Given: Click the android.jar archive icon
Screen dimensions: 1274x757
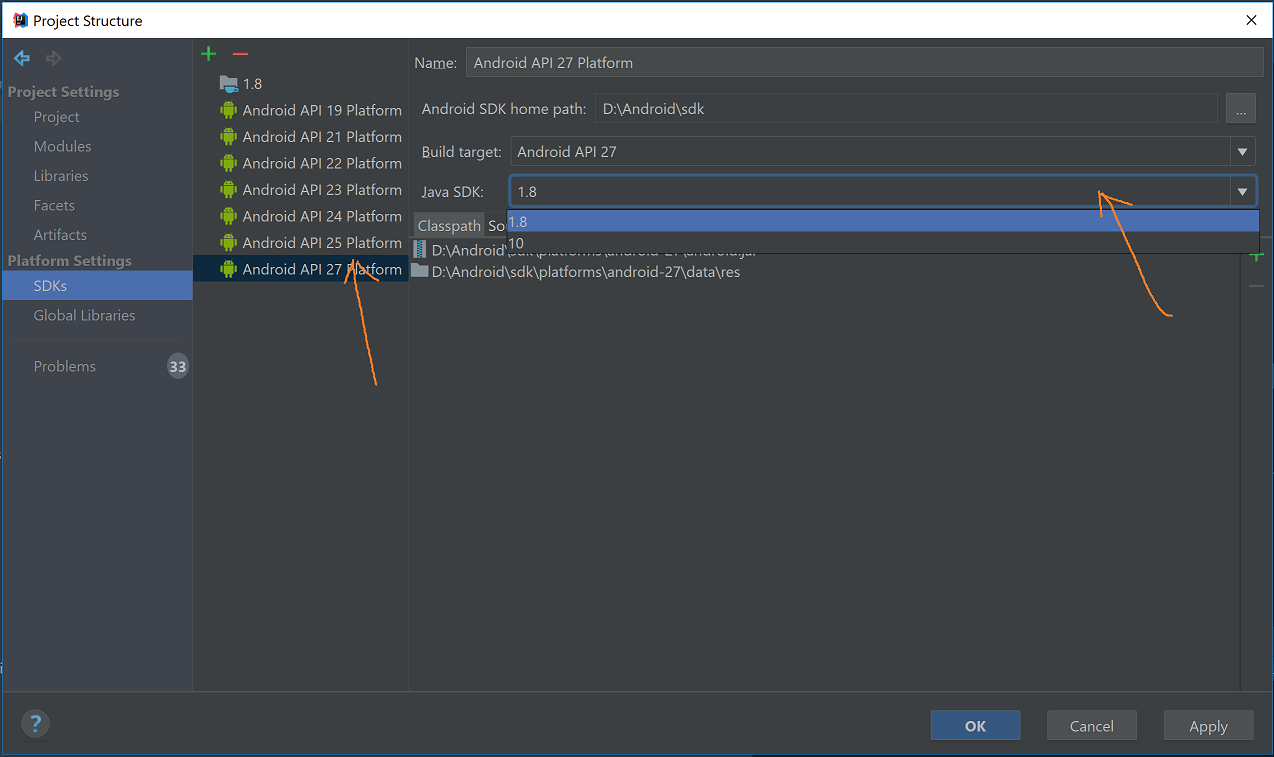Looking at the screenshot, I should coord(419,250).
